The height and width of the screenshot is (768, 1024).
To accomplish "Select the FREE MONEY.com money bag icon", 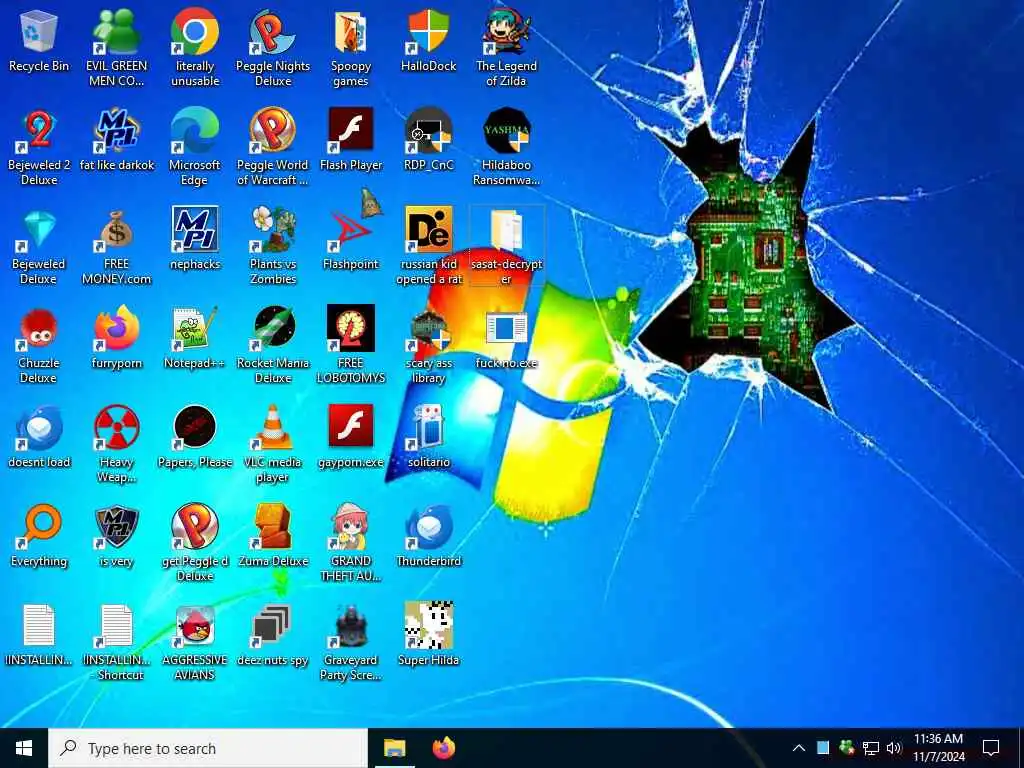I will tap(116, 246).
